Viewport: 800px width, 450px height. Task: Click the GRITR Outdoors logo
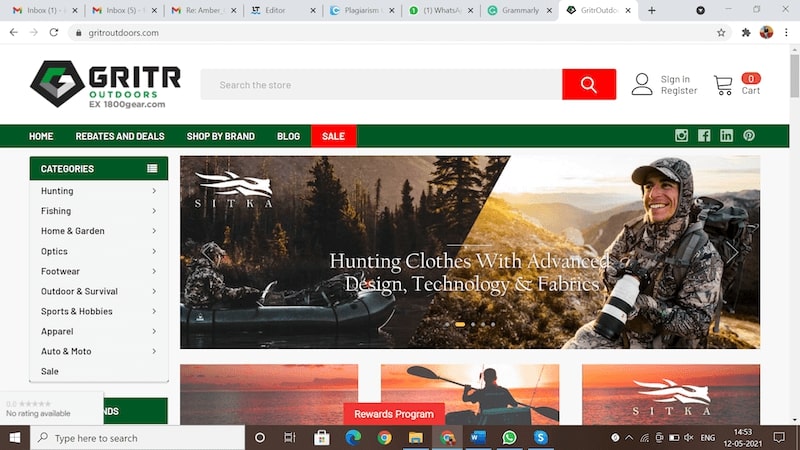[106, 84]
